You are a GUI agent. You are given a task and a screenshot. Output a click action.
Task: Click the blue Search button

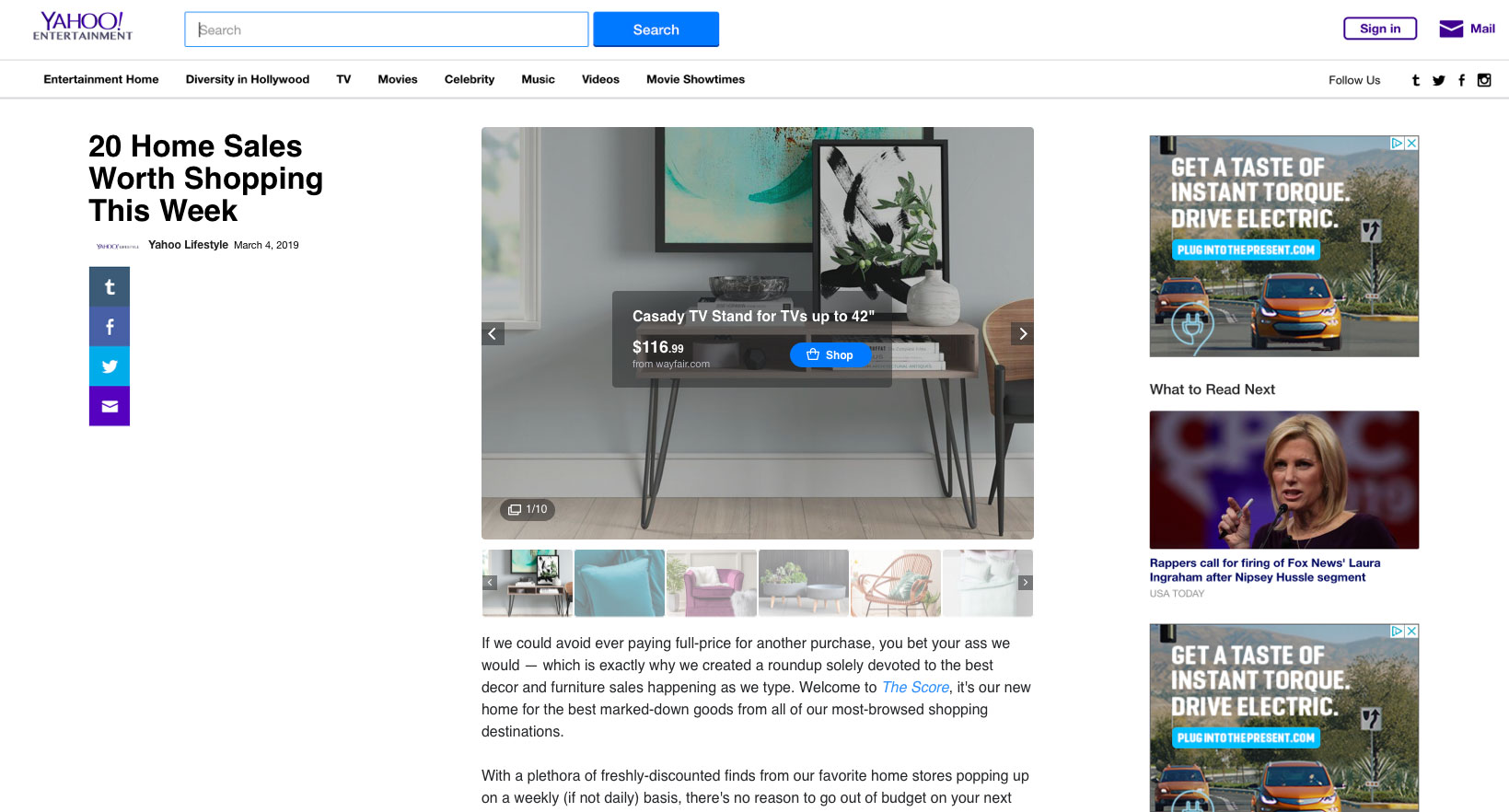(x=656, y=29)
